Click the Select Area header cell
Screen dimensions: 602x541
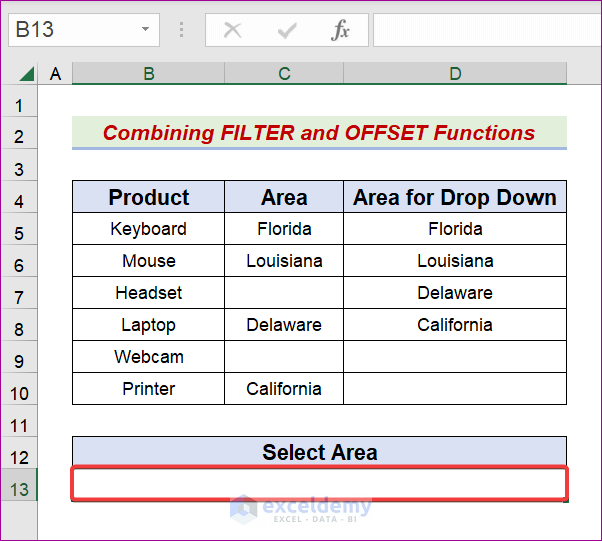click(x=319, y=452)
